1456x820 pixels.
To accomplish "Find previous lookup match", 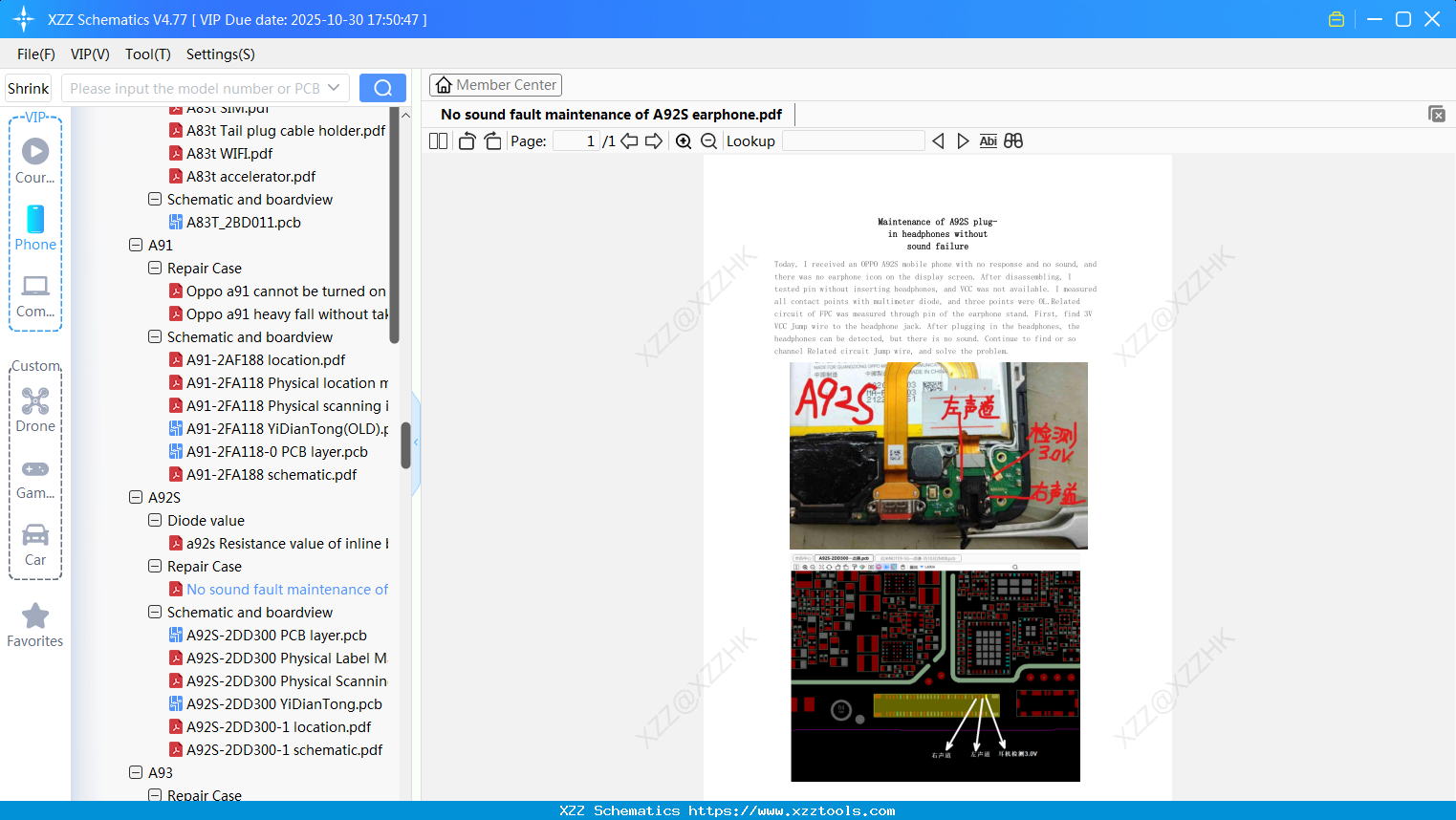I will point(938,141).
